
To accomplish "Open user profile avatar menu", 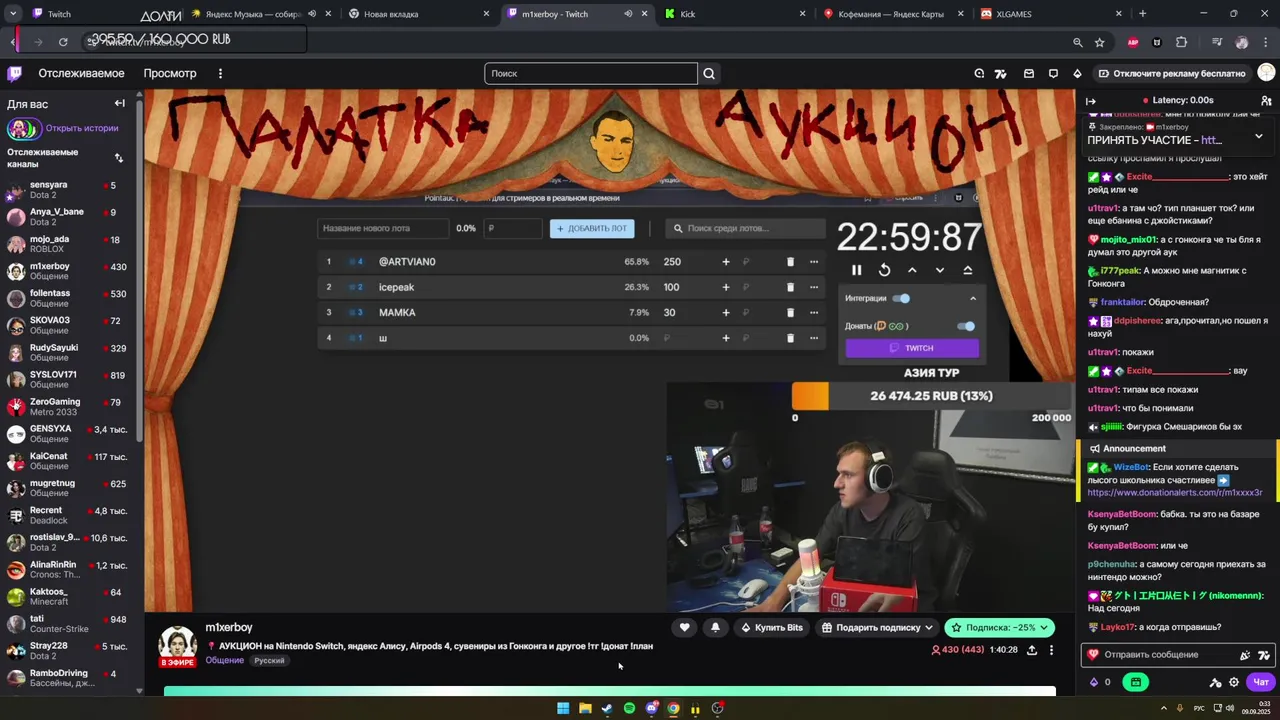I will pyautogui.click(x=1266, y=73).
